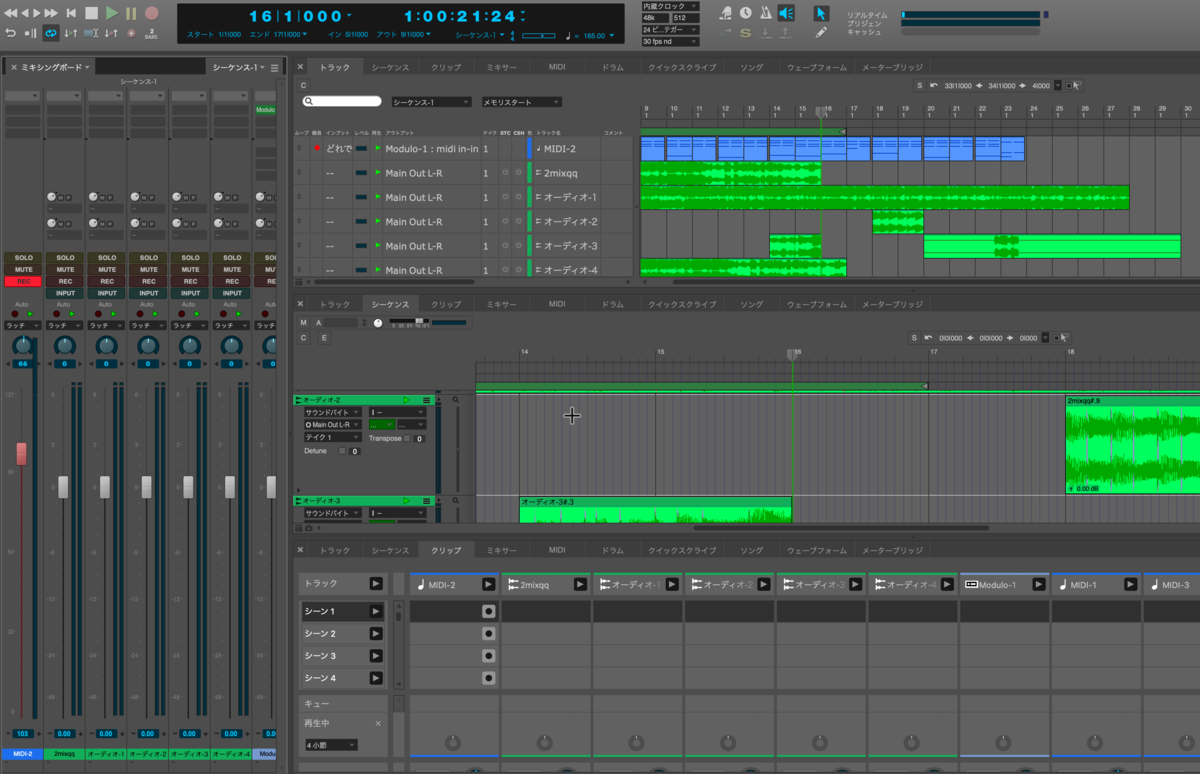The image size is (1200, 774).
Task: Open クイックスクライブ tab in top panel
Action: (x=682, y=67)
